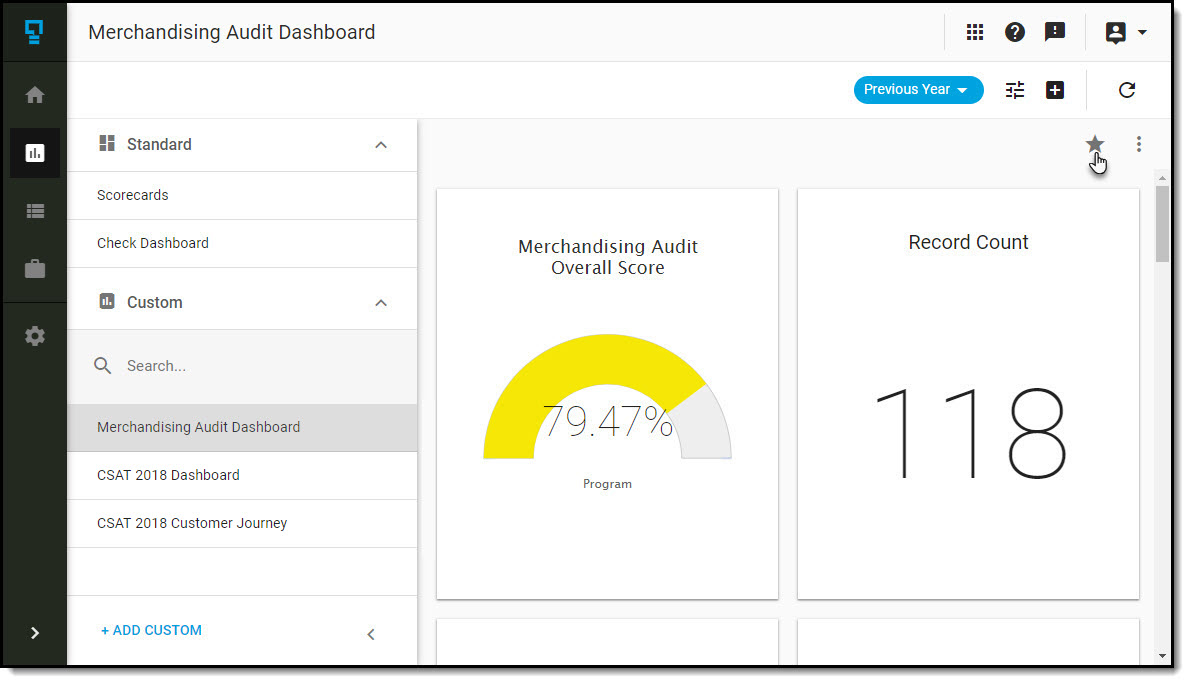Image resolution: width=1189 pixels, height=683 pixels.
Task: Toggle the star to favorite this dashboard
Action: 1094,144
